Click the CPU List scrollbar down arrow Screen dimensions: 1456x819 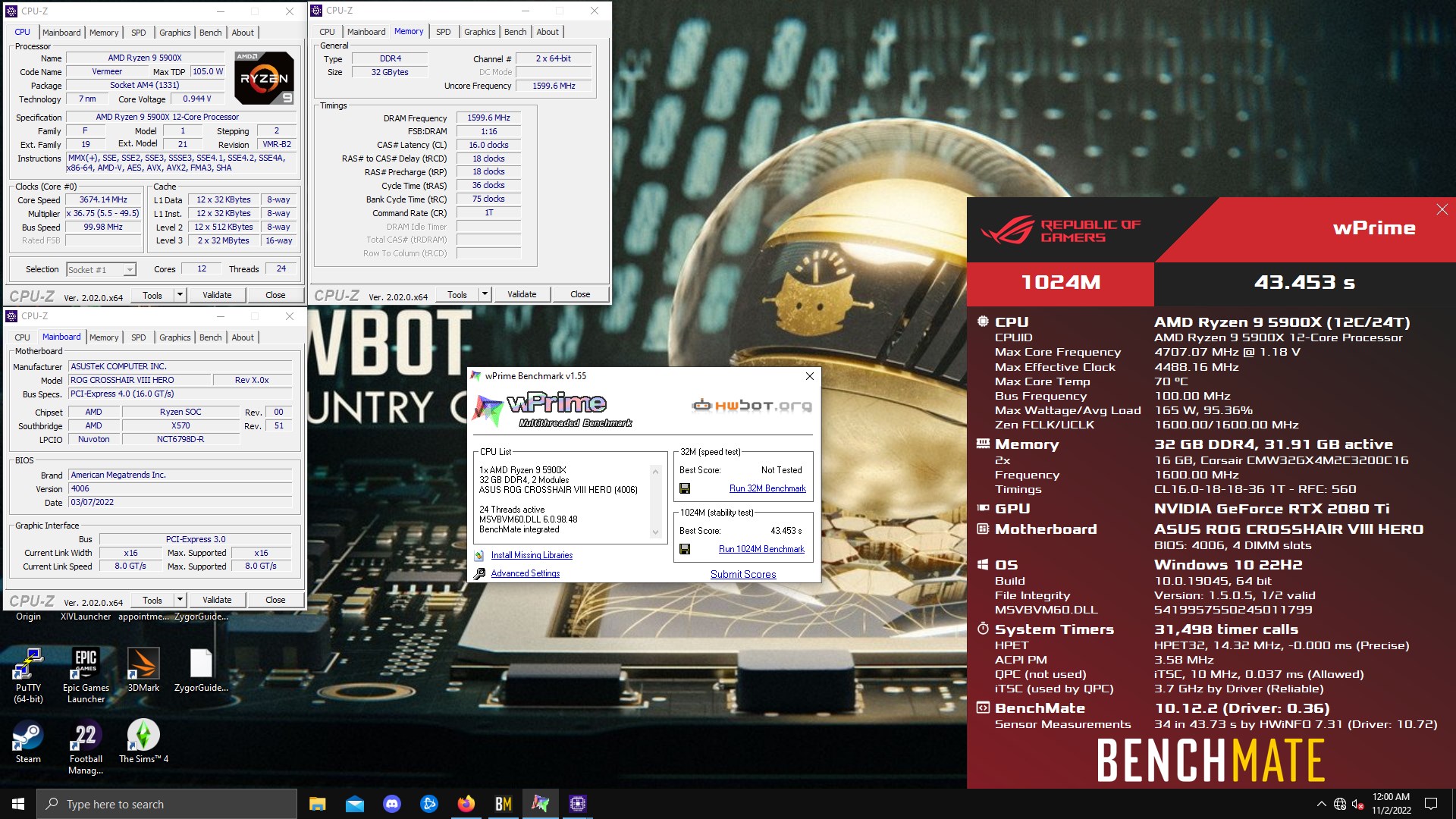(656, 532)
